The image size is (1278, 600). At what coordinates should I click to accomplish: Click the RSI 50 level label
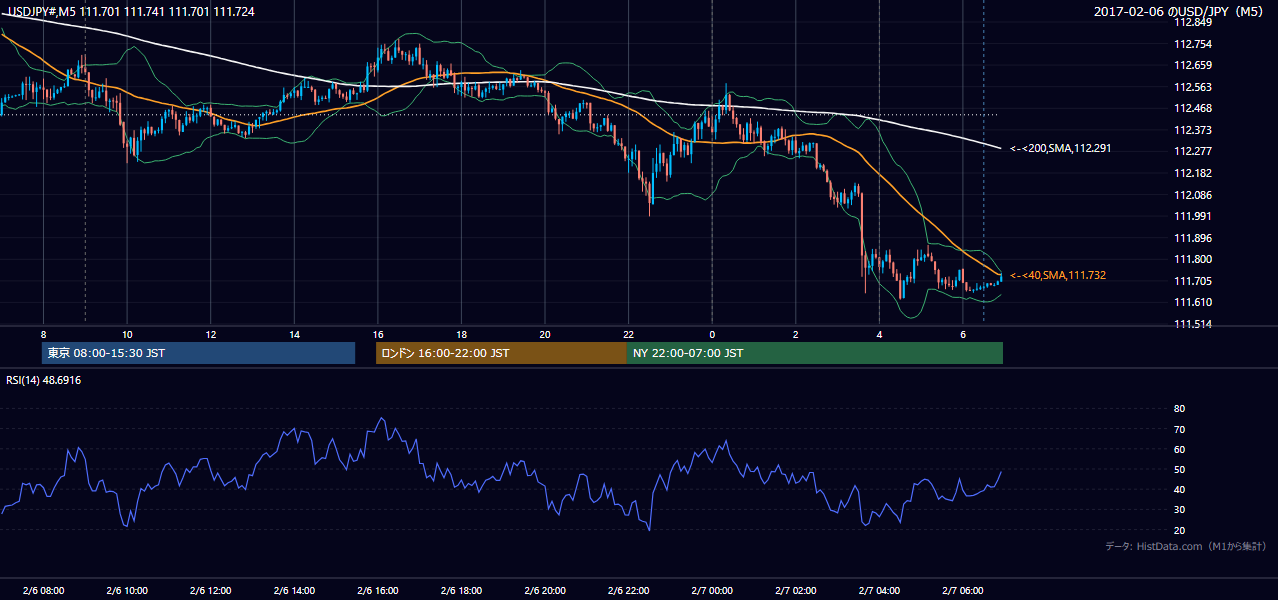pos(1179,469)
